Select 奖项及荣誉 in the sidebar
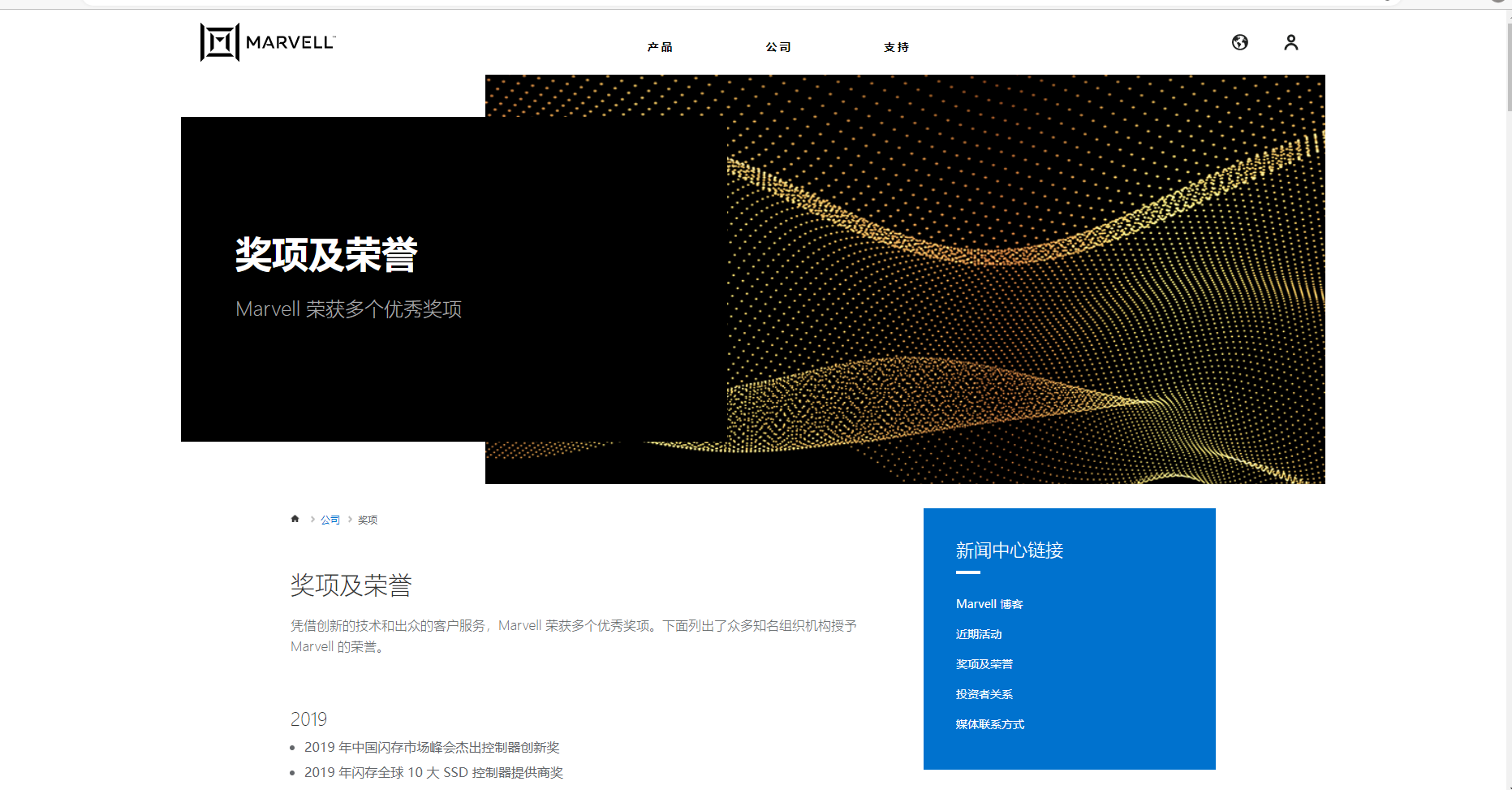 click(984, 664)
